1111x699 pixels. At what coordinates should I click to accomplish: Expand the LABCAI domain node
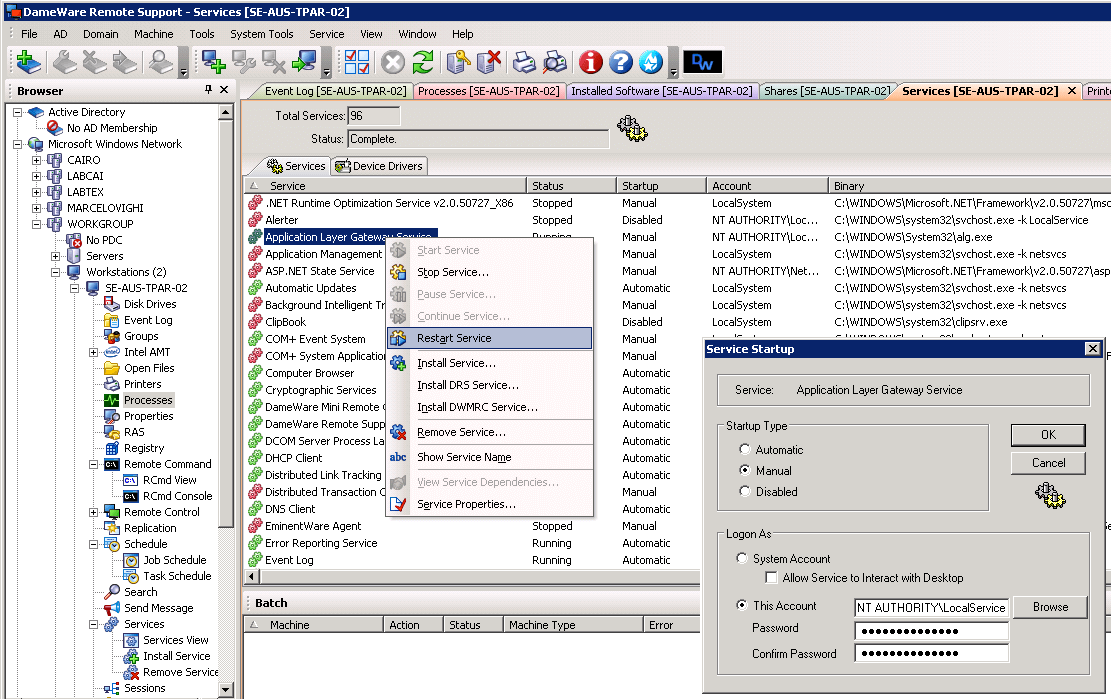tap(36, 176)
